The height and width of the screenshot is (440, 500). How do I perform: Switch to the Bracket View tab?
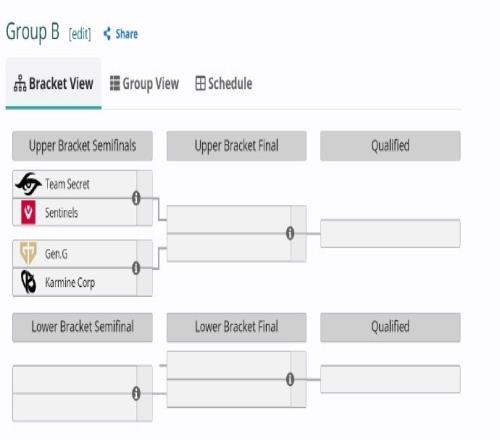tap(53, 83)
